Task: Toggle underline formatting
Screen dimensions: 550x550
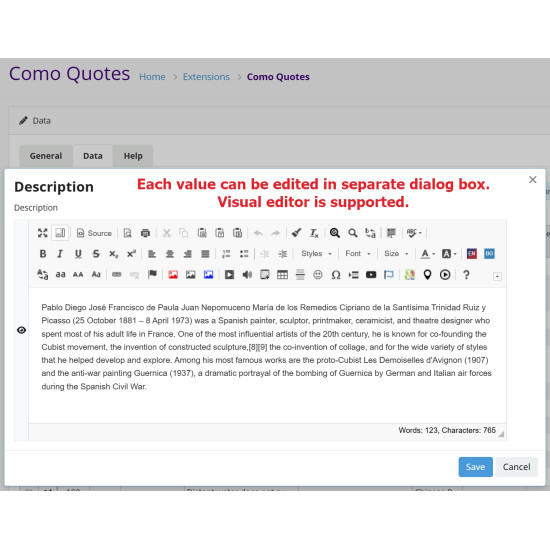Action: click(78, 254)
